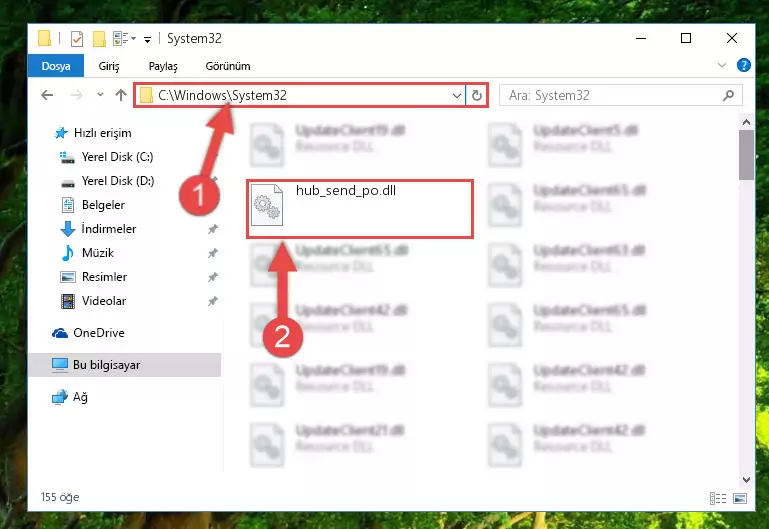Screen dimensions: 769x529
Task: Open recent locations dropdown arrow
Action: point(100,95)
